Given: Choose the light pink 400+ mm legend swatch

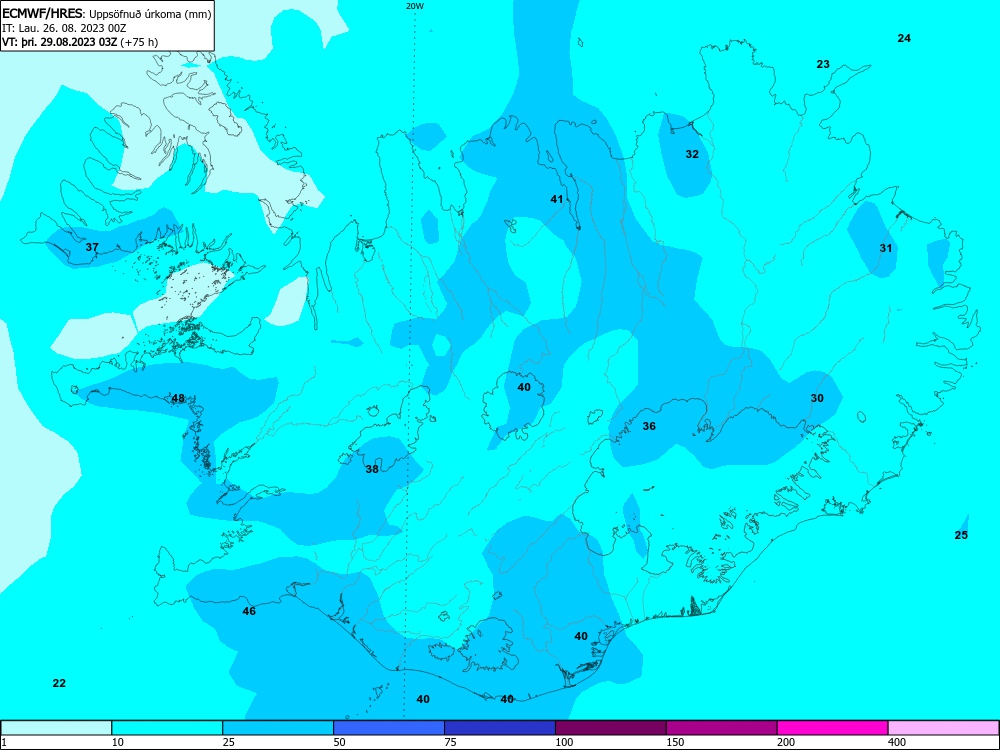Looking at the screenshot, I should [x=944, y=728].
